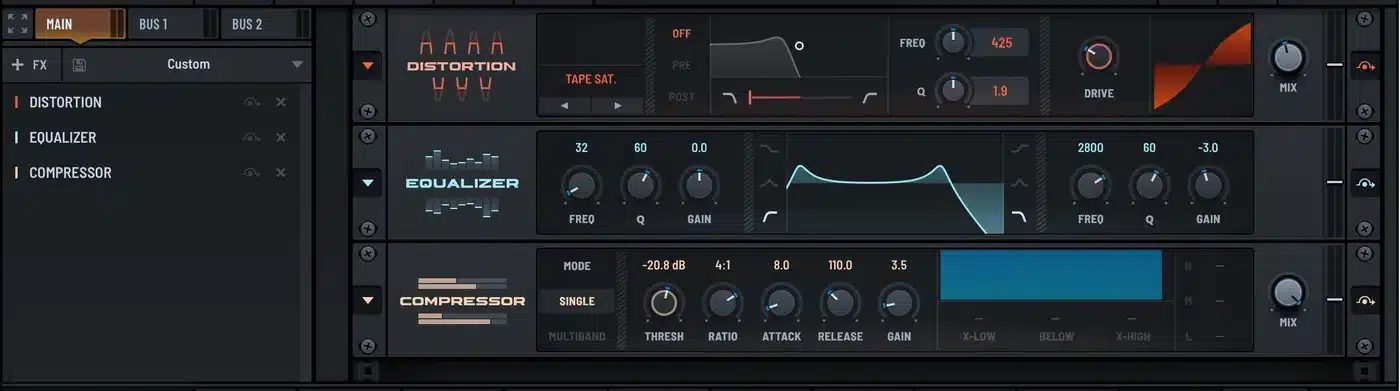This screenshot has height=391, width=1400.
Task: Click the DRIVE knob
Action: tap(1098, 57)
